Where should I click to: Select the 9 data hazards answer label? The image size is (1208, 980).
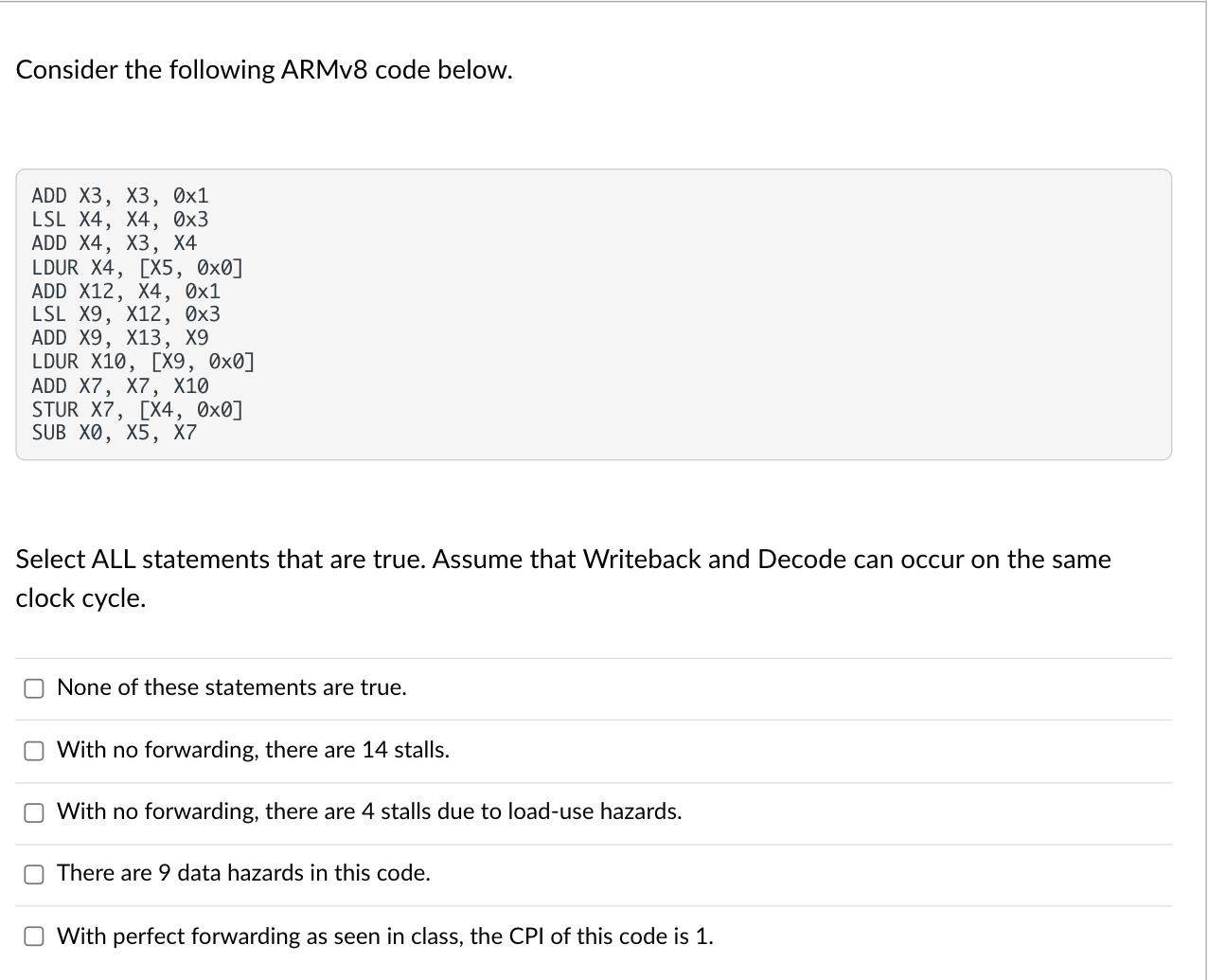click(x=244, y=873)
